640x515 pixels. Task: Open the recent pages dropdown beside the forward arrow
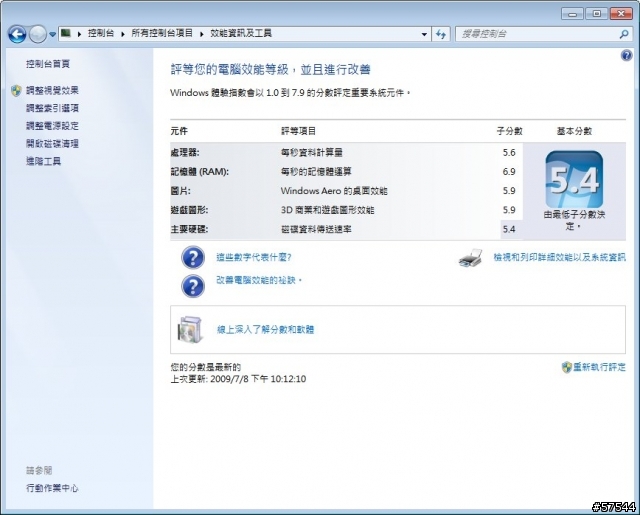[x=53, y=35]
